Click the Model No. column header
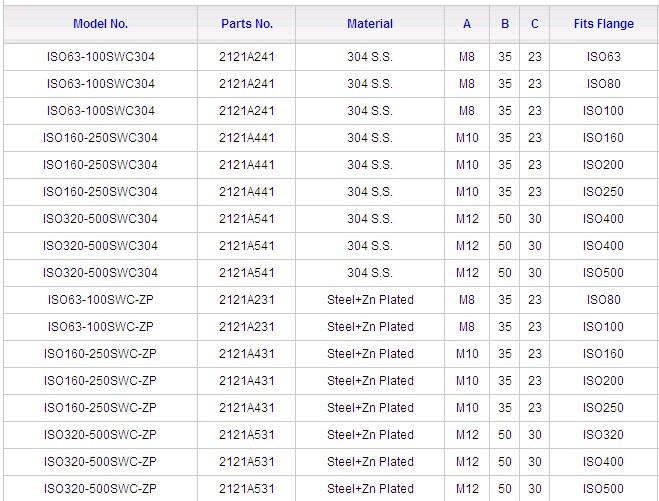This screenshot has width=659, height=501. click(100, 23)
